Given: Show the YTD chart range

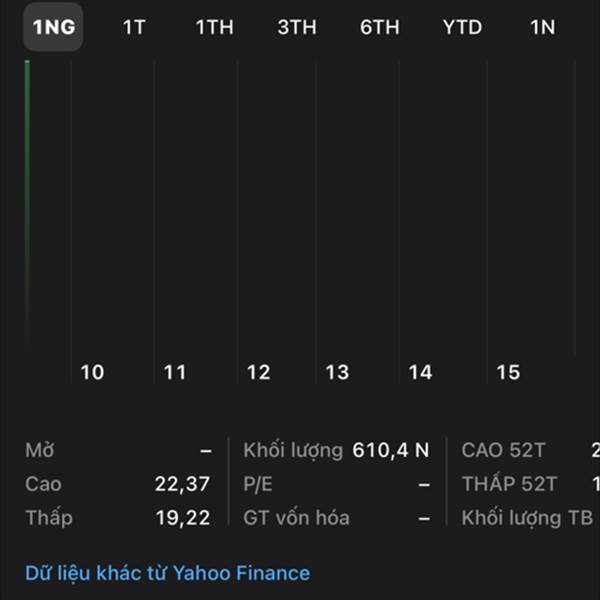Looking at the screenshot, I should [x=462, y=27].
